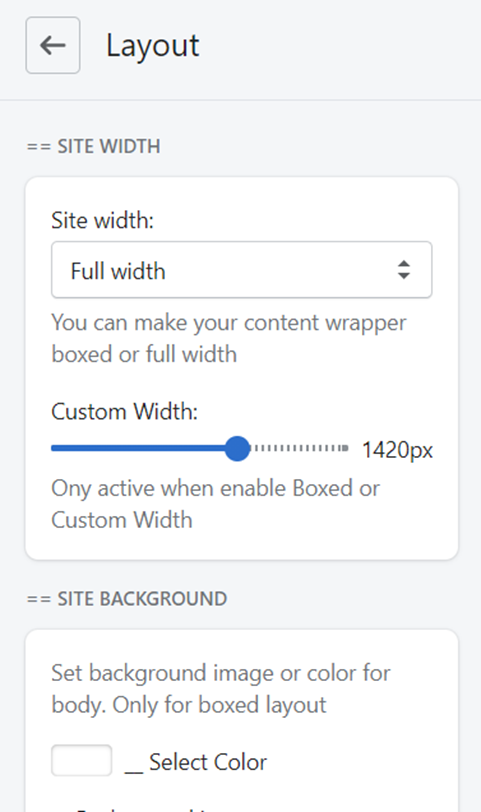481x812 pixels.
Task: Click the __ Select Color label
Action: click(x=196, y=762)
